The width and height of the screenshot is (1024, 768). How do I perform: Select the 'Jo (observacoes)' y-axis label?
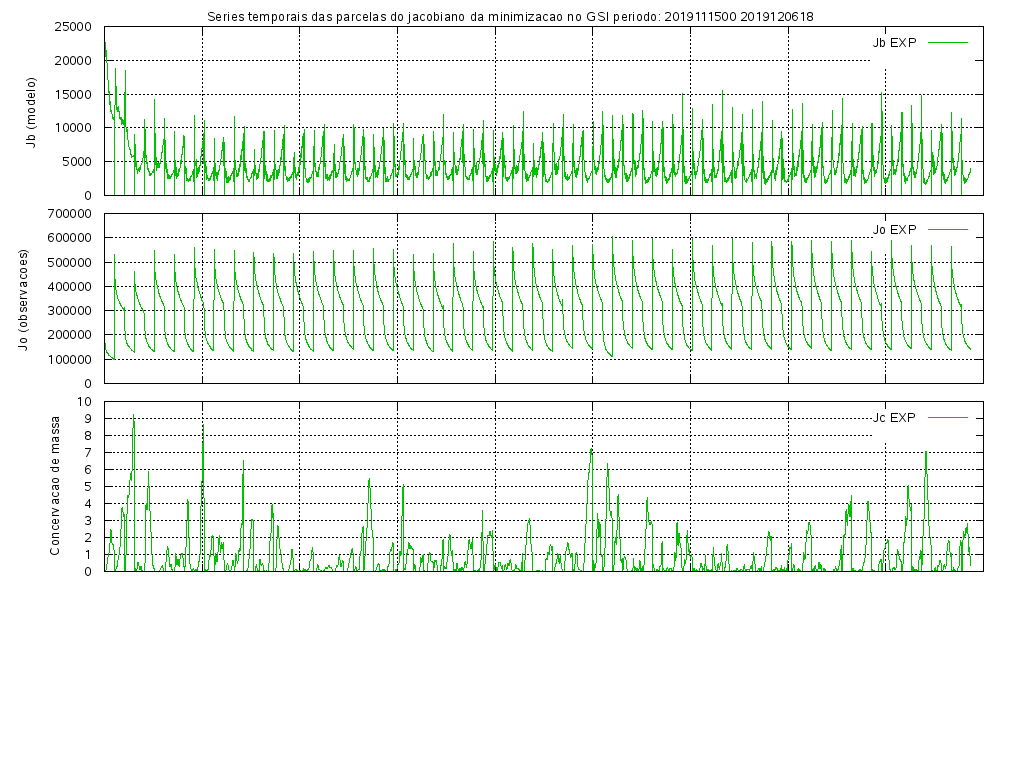pos(22,298)
